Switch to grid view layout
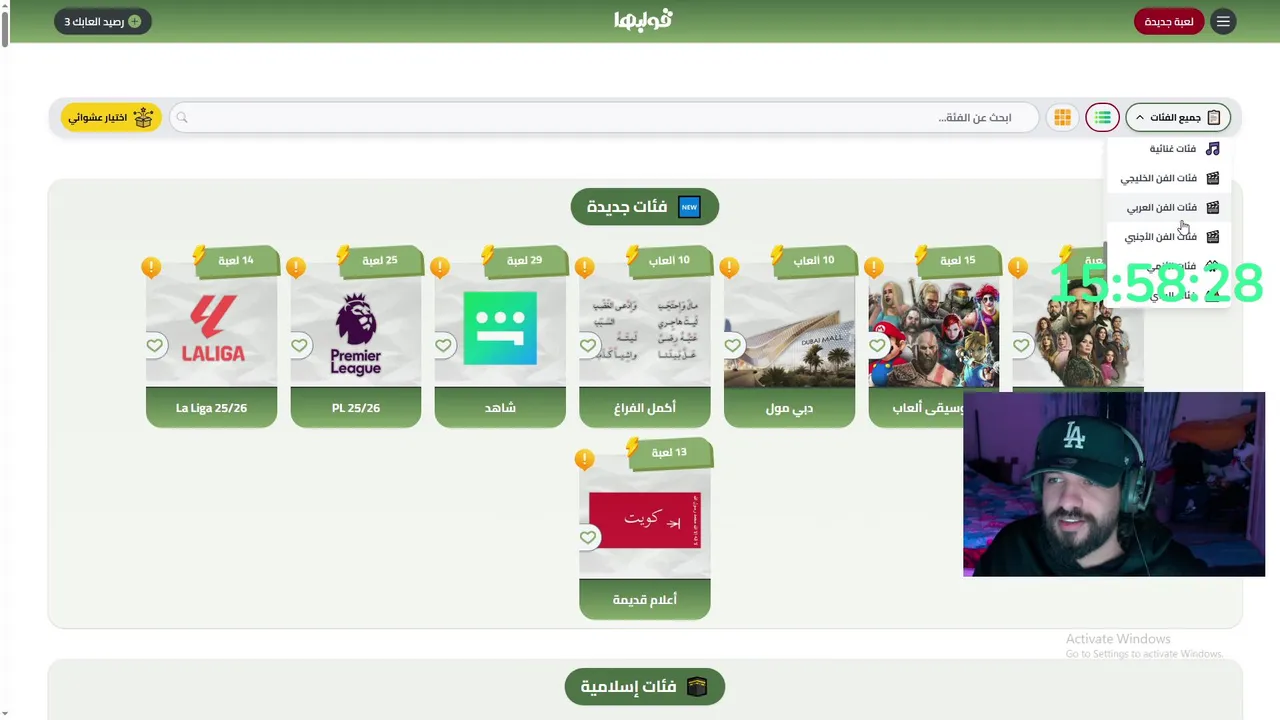Image resolution: width=1280 pixels, height=720 pixels. click(x=1062, y=117)
